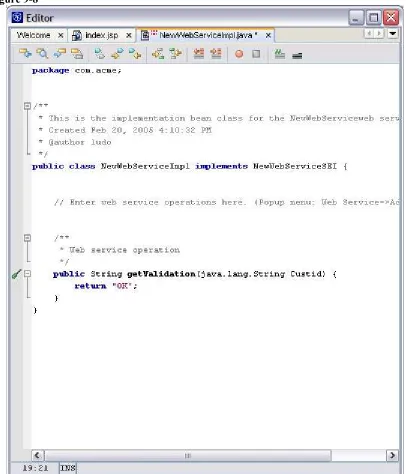This screenshot has width=406, height=474.
Task: Click the green gutter annotation beside getValidation
Action: tap(17, 274)
